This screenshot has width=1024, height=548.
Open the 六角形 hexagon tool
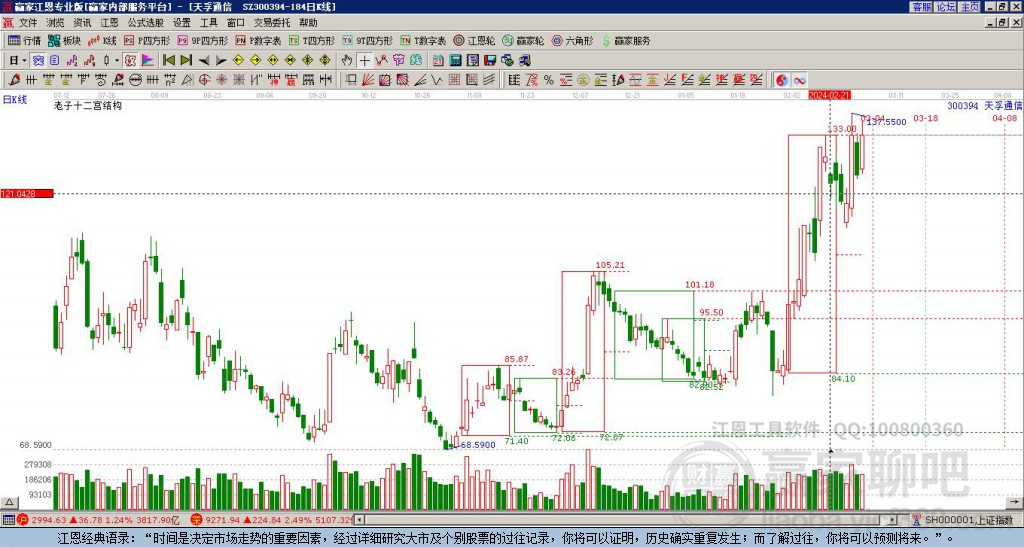click(572, 40)
